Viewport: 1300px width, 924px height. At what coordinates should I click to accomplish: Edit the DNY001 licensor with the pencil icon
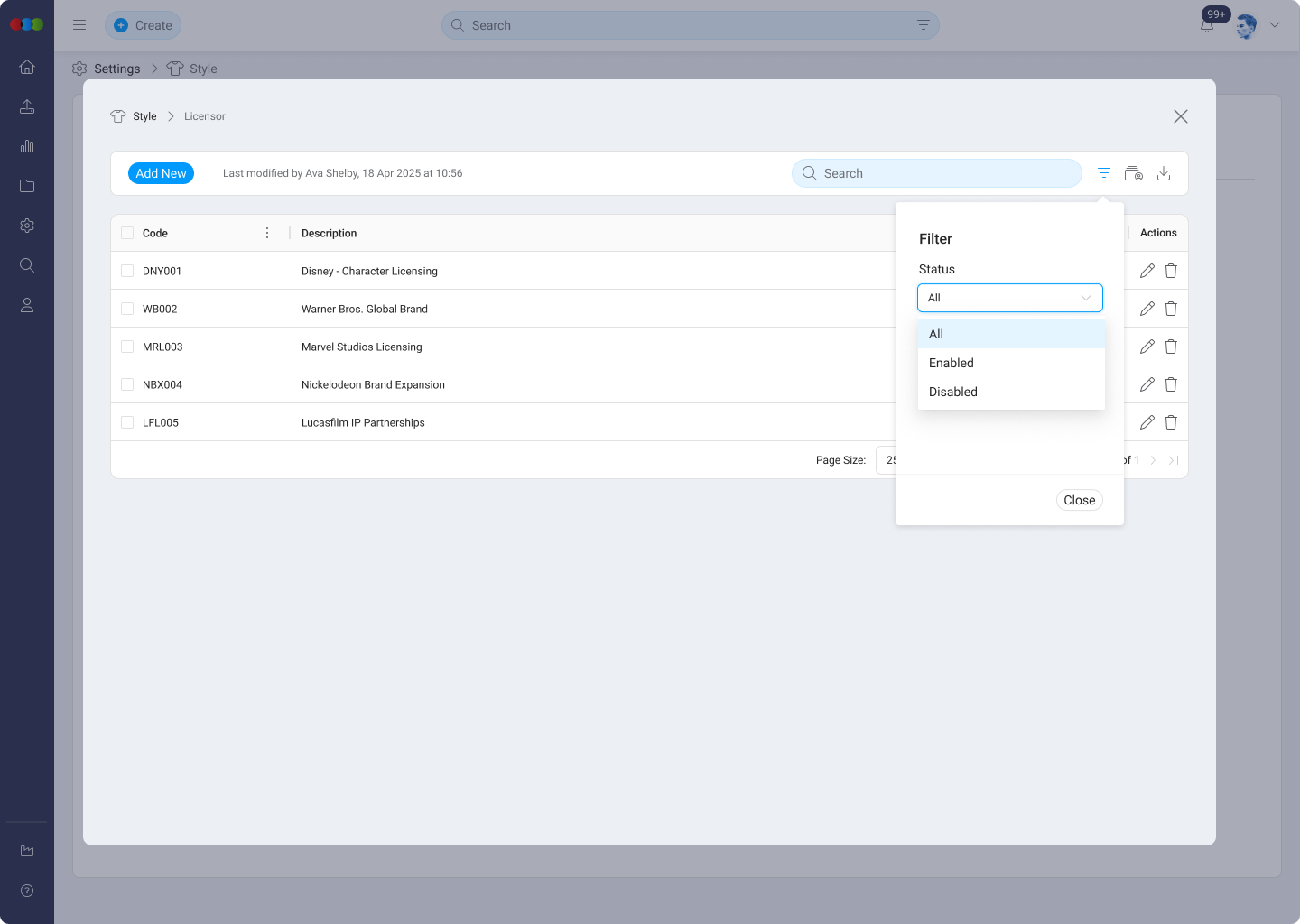pyautogui.click(x=1147, y=270)
